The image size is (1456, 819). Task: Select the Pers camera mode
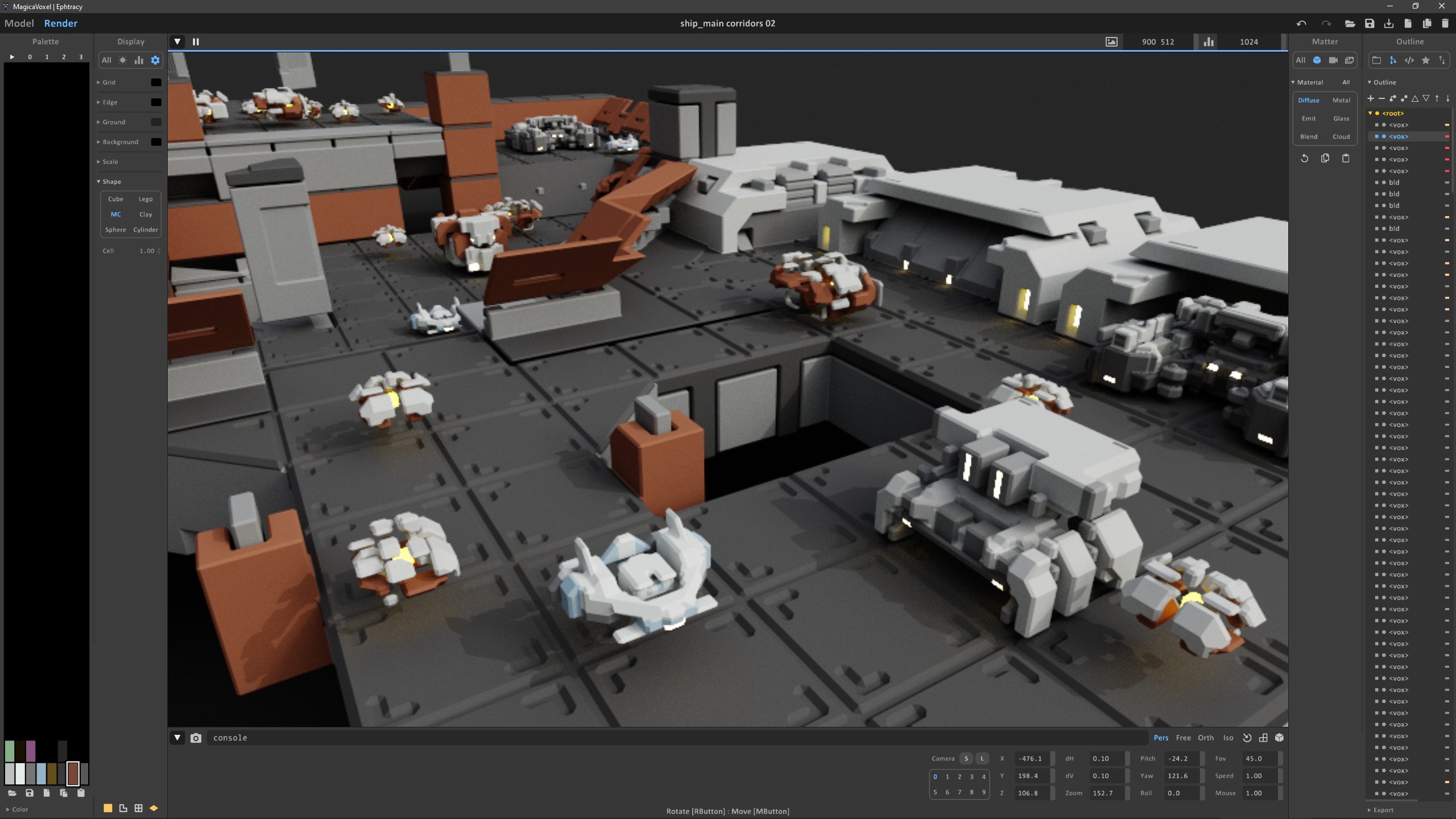pos(1161,738)
